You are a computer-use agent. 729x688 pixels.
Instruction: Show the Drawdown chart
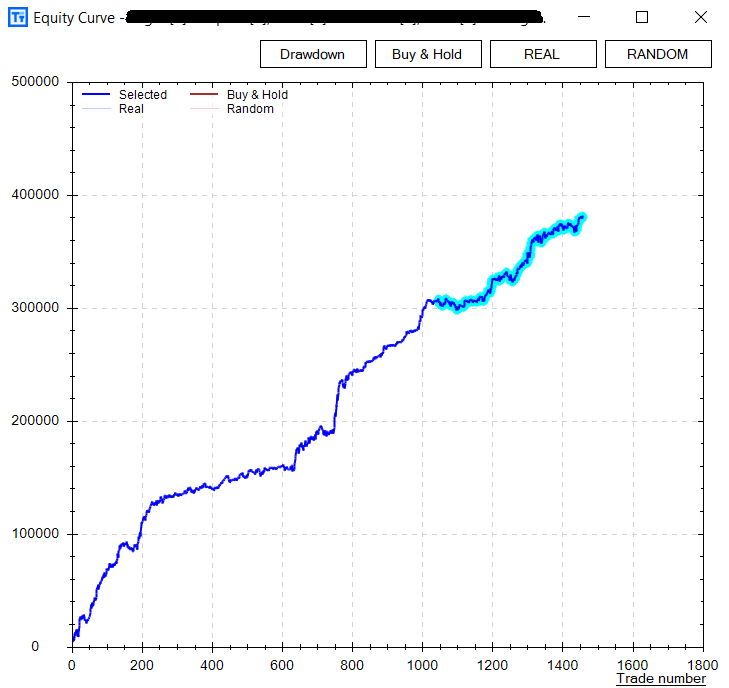tap(313, 54)
